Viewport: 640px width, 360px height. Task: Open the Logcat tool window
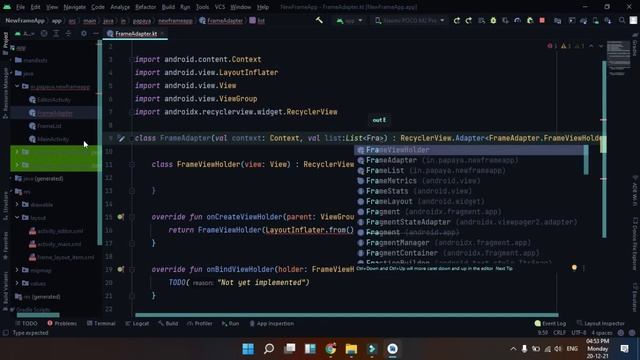click(137, 323)
